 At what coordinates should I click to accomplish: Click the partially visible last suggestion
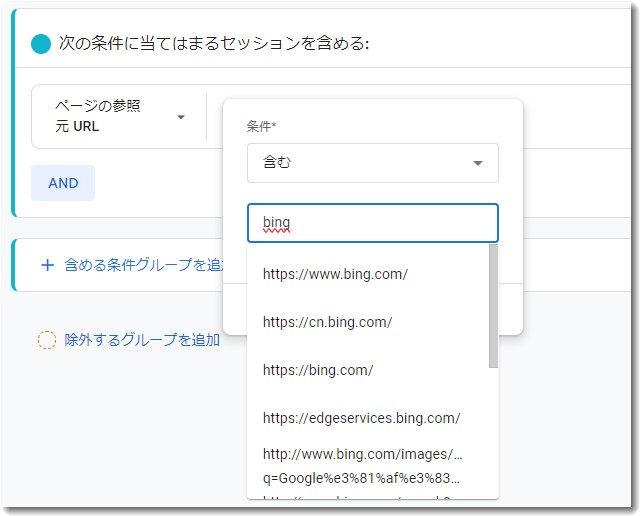360,494
